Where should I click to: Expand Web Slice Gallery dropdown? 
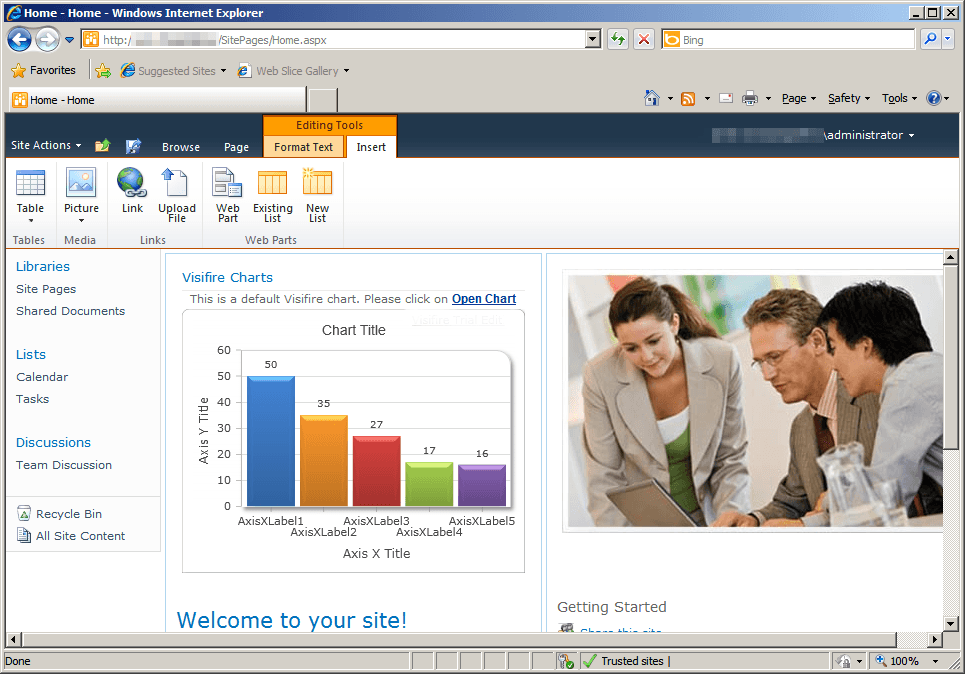tap(346, 71)
